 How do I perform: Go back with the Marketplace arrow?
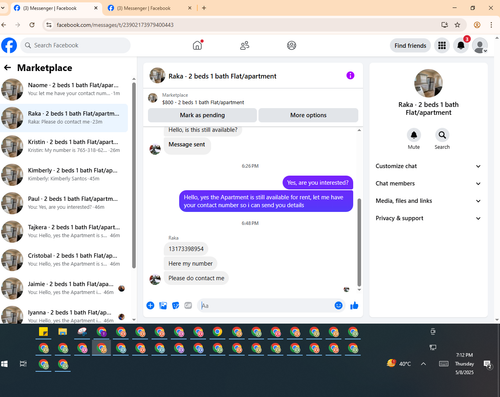[7, 68]
